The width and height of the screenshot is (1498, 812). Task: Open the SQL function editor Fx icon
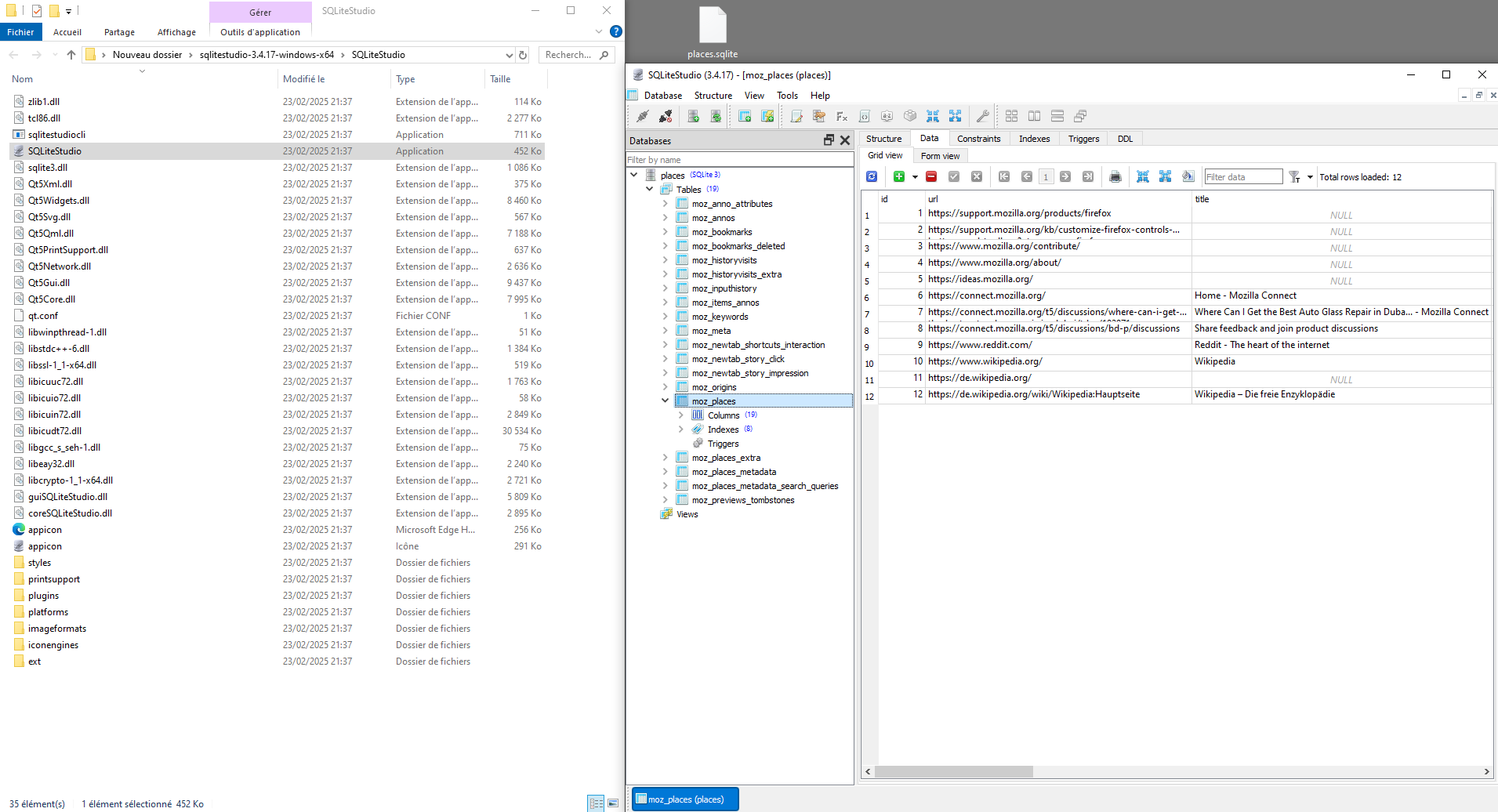[842, 116]
